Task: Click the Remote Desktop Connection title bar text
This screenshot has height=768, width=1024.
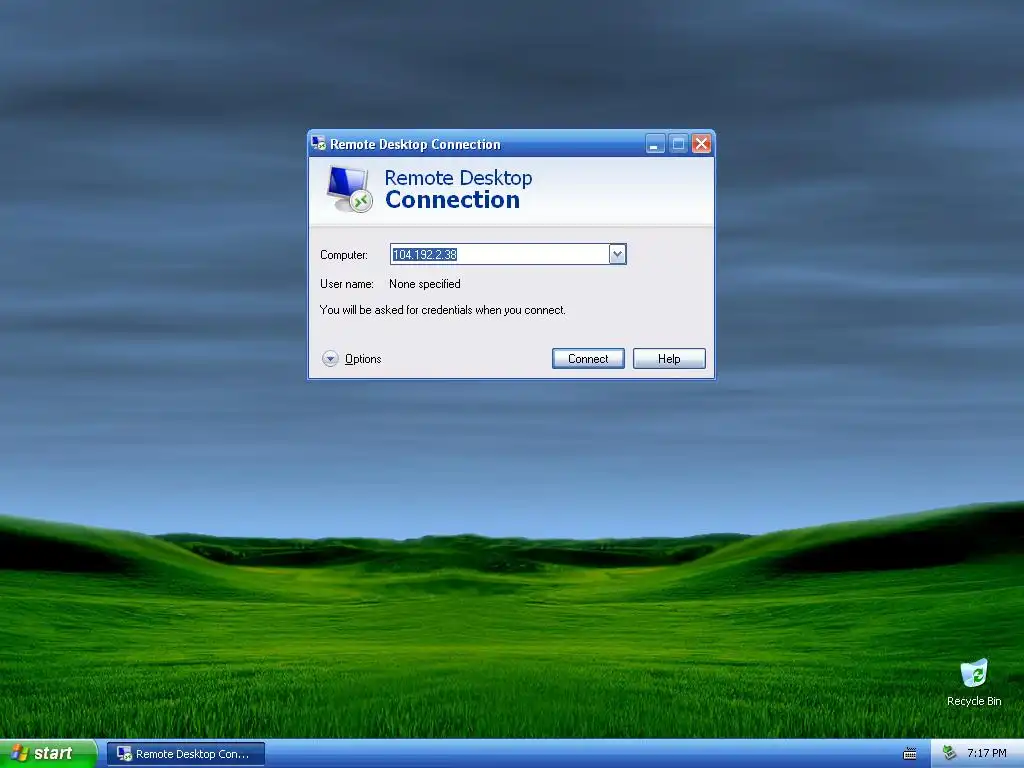Action: pos(415,144)
